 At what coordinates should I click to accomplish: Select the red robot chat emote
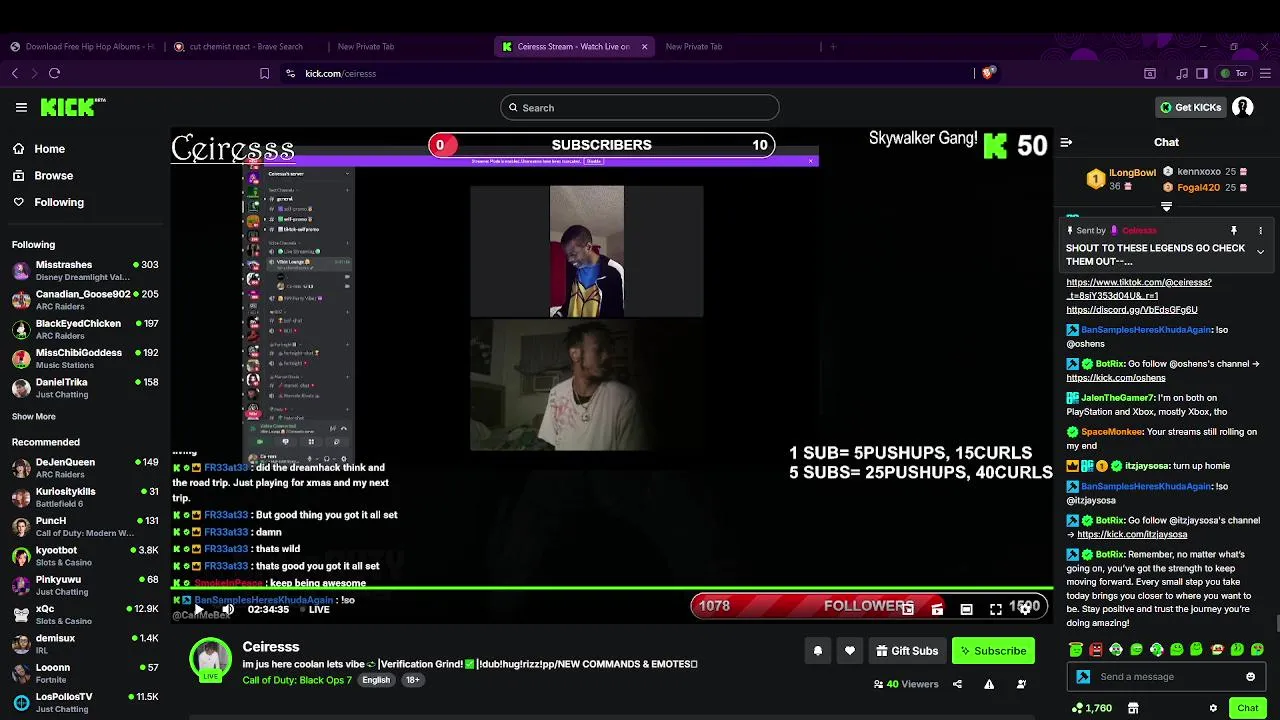click(1096, 649)
